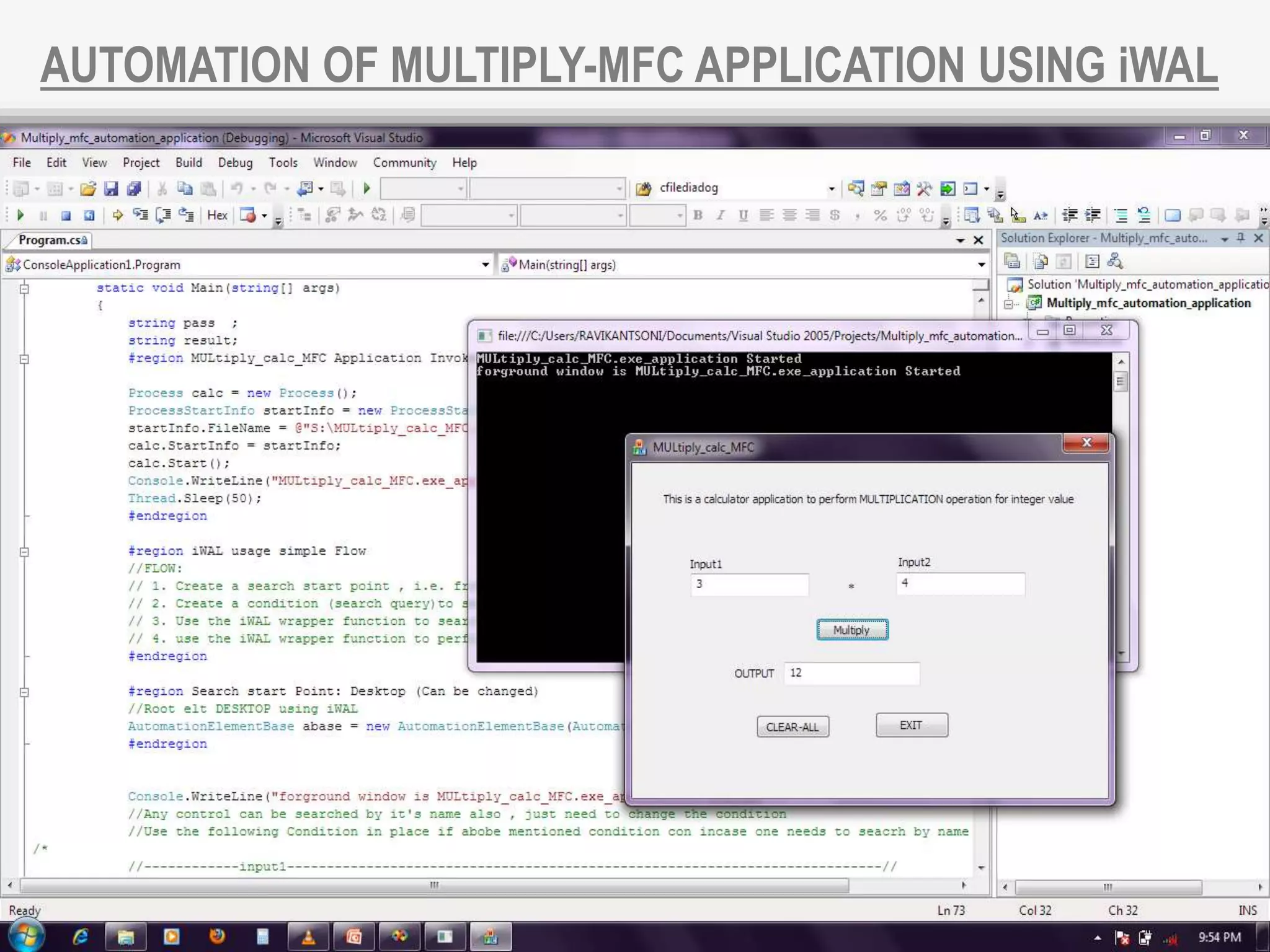1270x952 pixels.
Task: Click the Step Out icon
Action: [186, 216]
